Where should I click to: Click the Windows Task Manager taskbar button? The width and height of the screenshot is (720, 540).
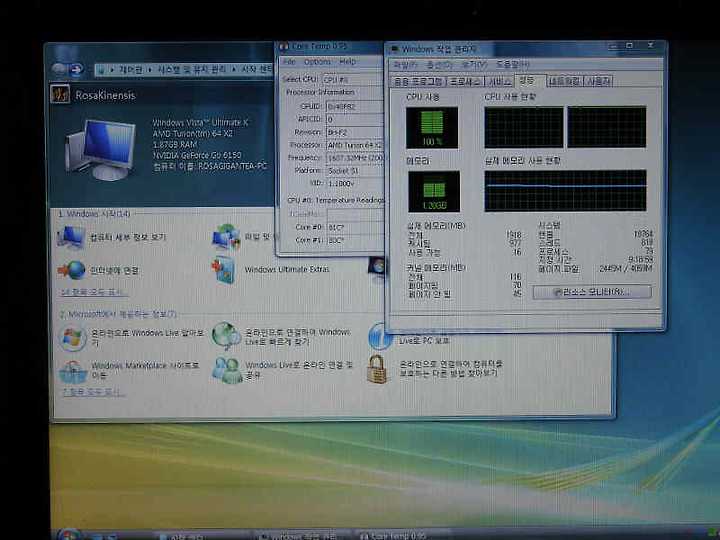(x=303, y=536)
